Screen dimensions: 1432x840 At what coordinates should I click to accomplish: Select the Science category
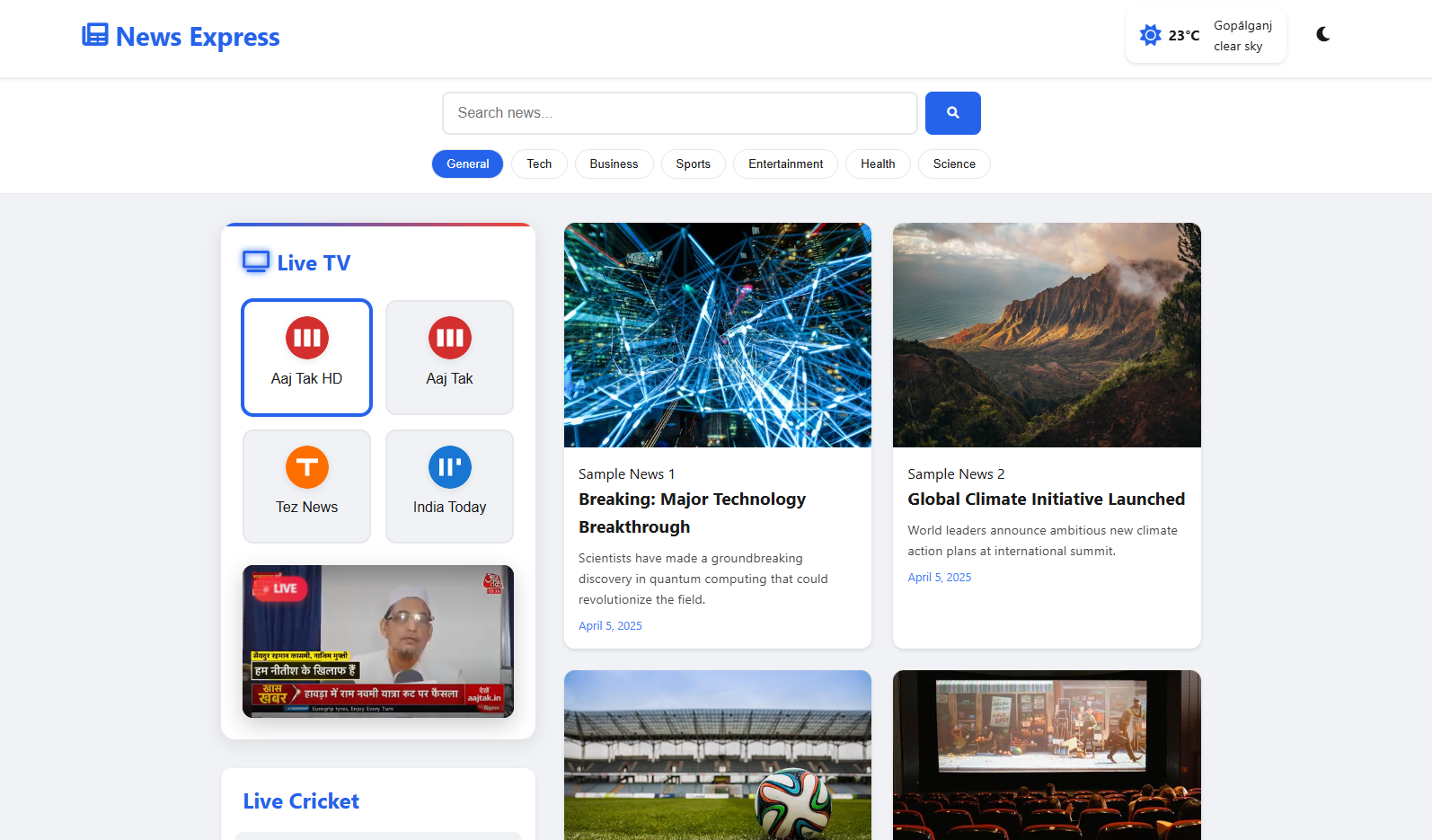954,164
